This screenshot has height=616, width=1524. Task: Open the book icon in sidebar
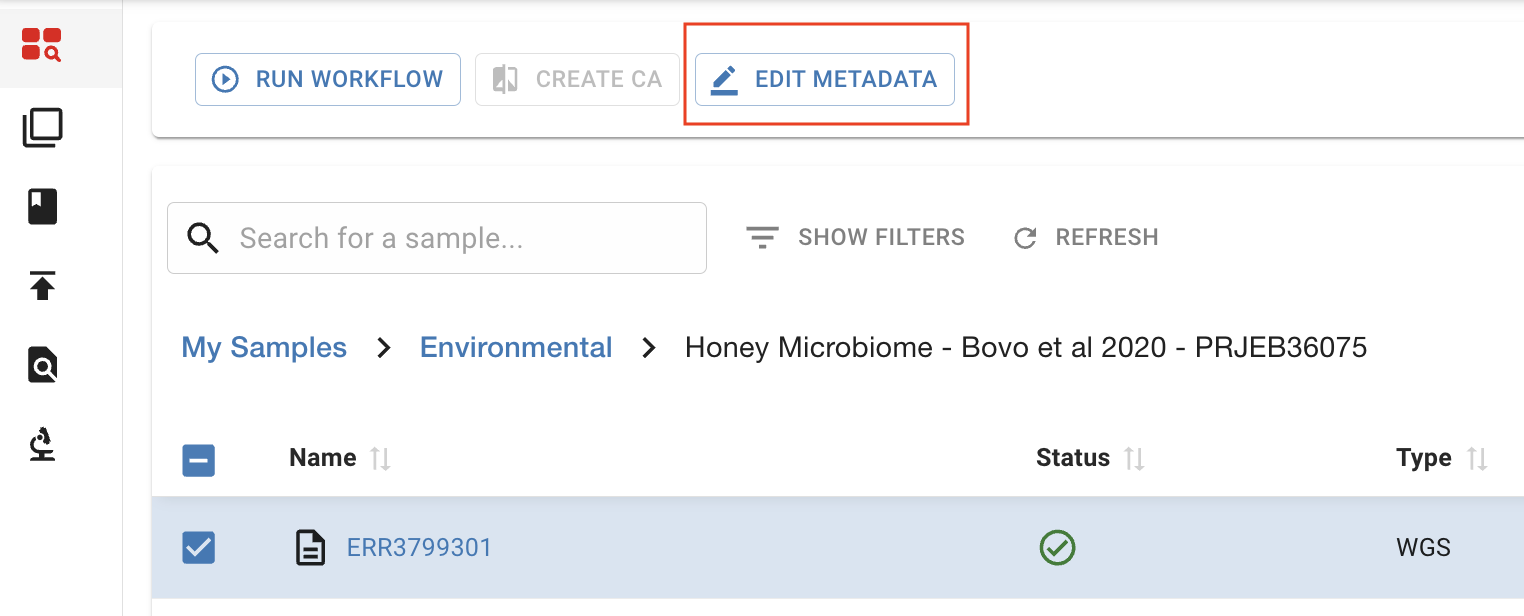coord(42,207)
